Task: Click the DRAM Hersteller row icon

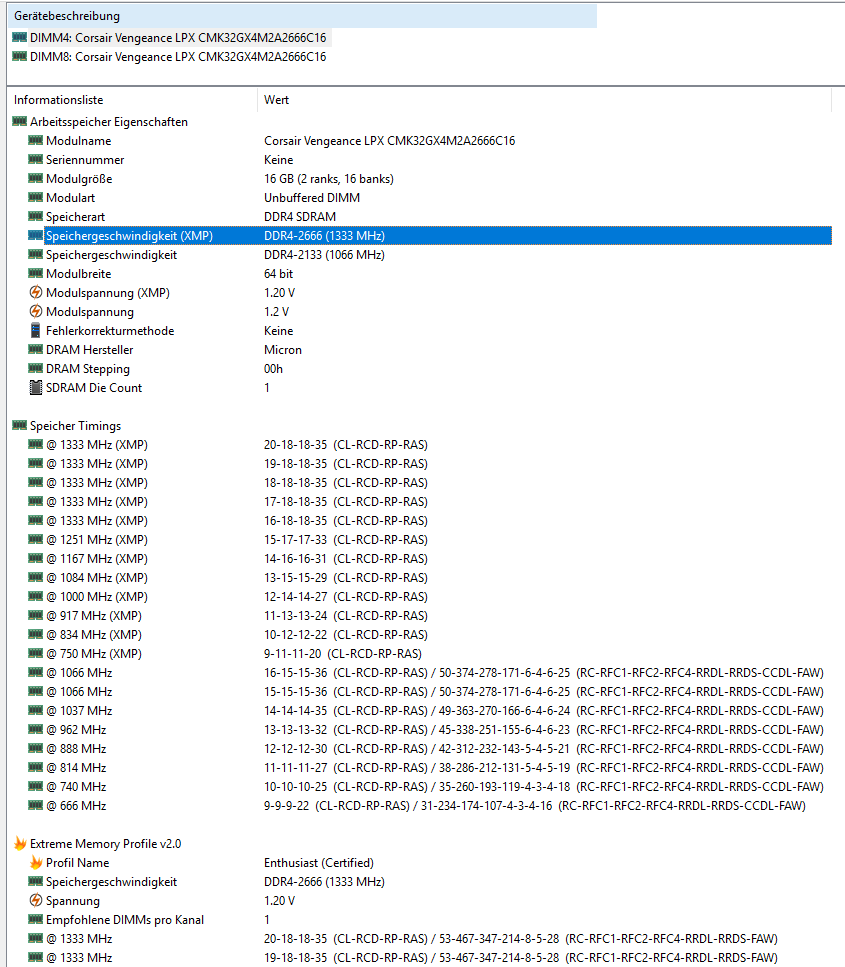Action: [x=35, y=350]
